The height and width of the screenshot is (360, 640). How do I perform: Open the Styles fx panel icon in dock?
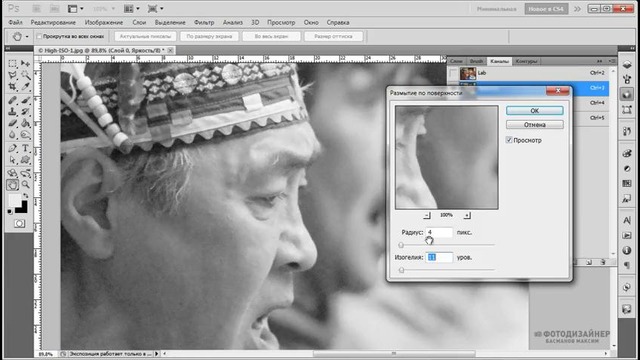point(627,199)
